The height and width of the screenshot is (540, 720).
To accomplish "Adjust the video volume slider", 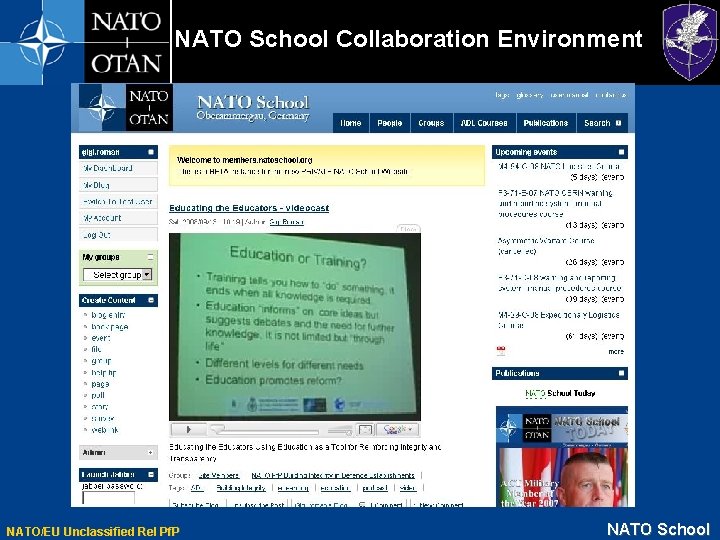I will (x=340, y=431).
